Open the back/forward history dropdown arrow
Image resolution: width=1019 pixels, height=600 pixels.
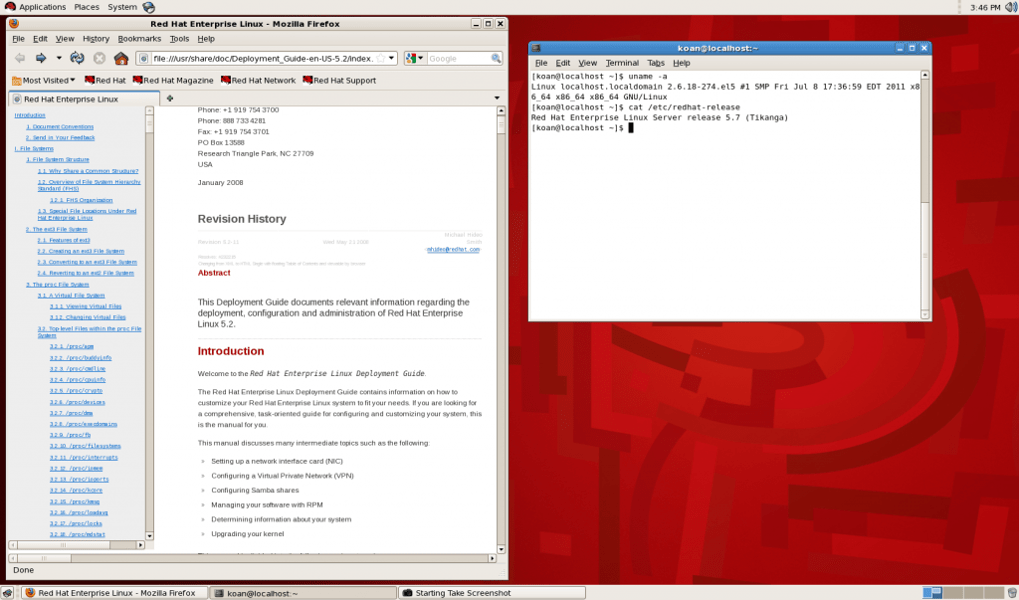point(58,59)
